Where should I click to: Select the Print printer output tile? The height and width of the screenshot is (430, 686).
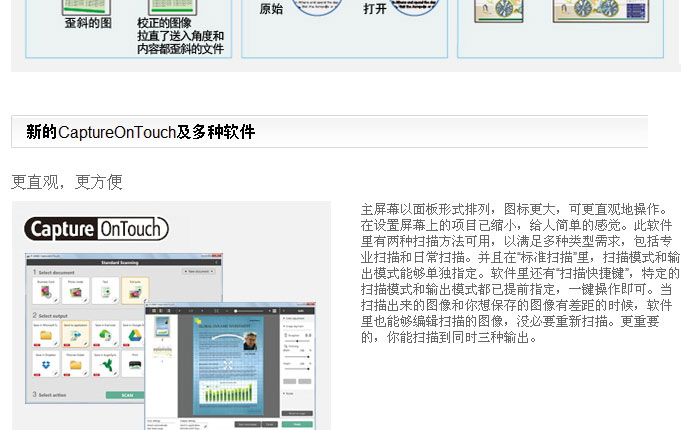click(x=133, y=364)
